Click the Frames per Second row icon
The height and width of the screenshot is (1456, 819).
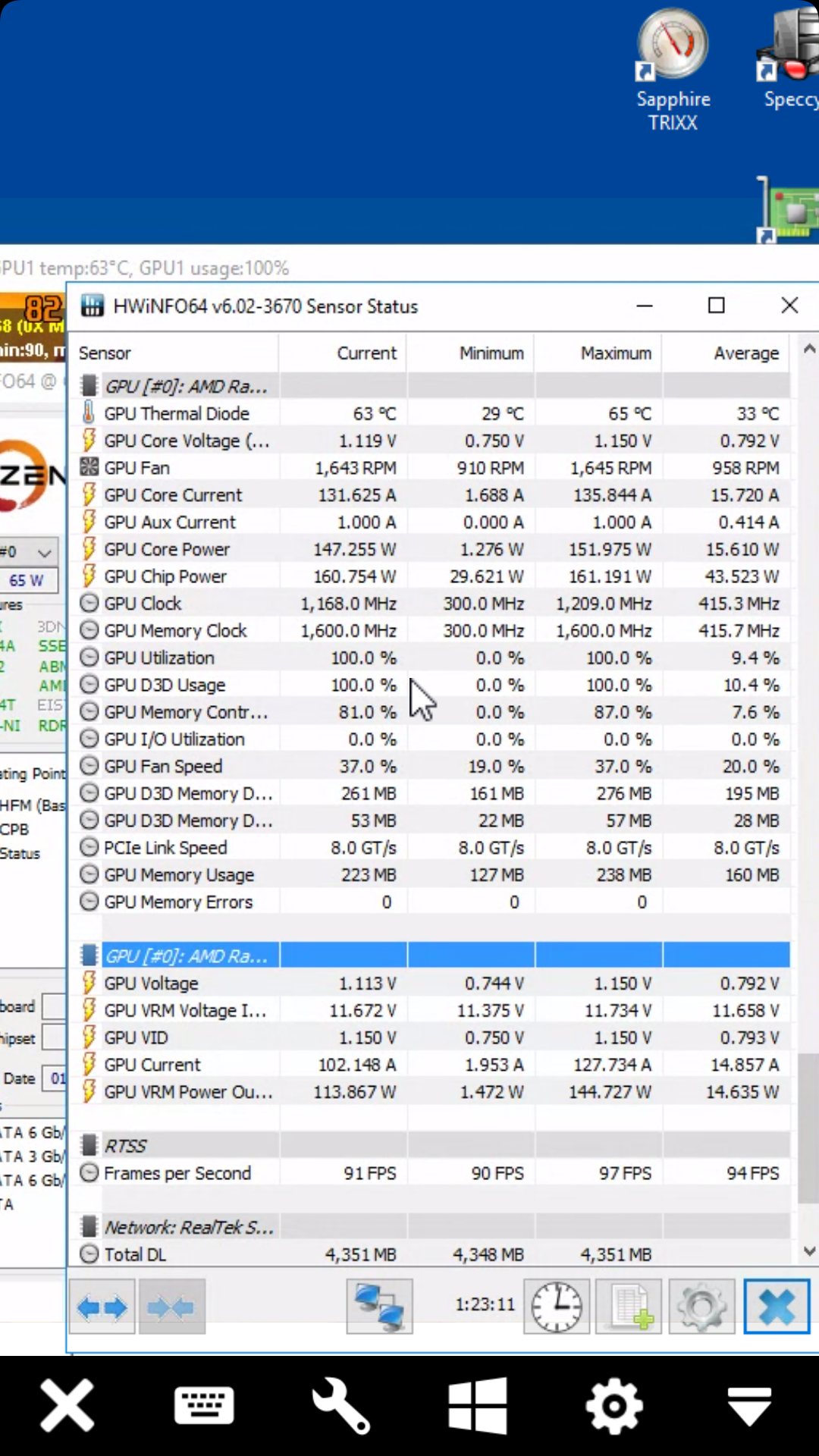89,1173
